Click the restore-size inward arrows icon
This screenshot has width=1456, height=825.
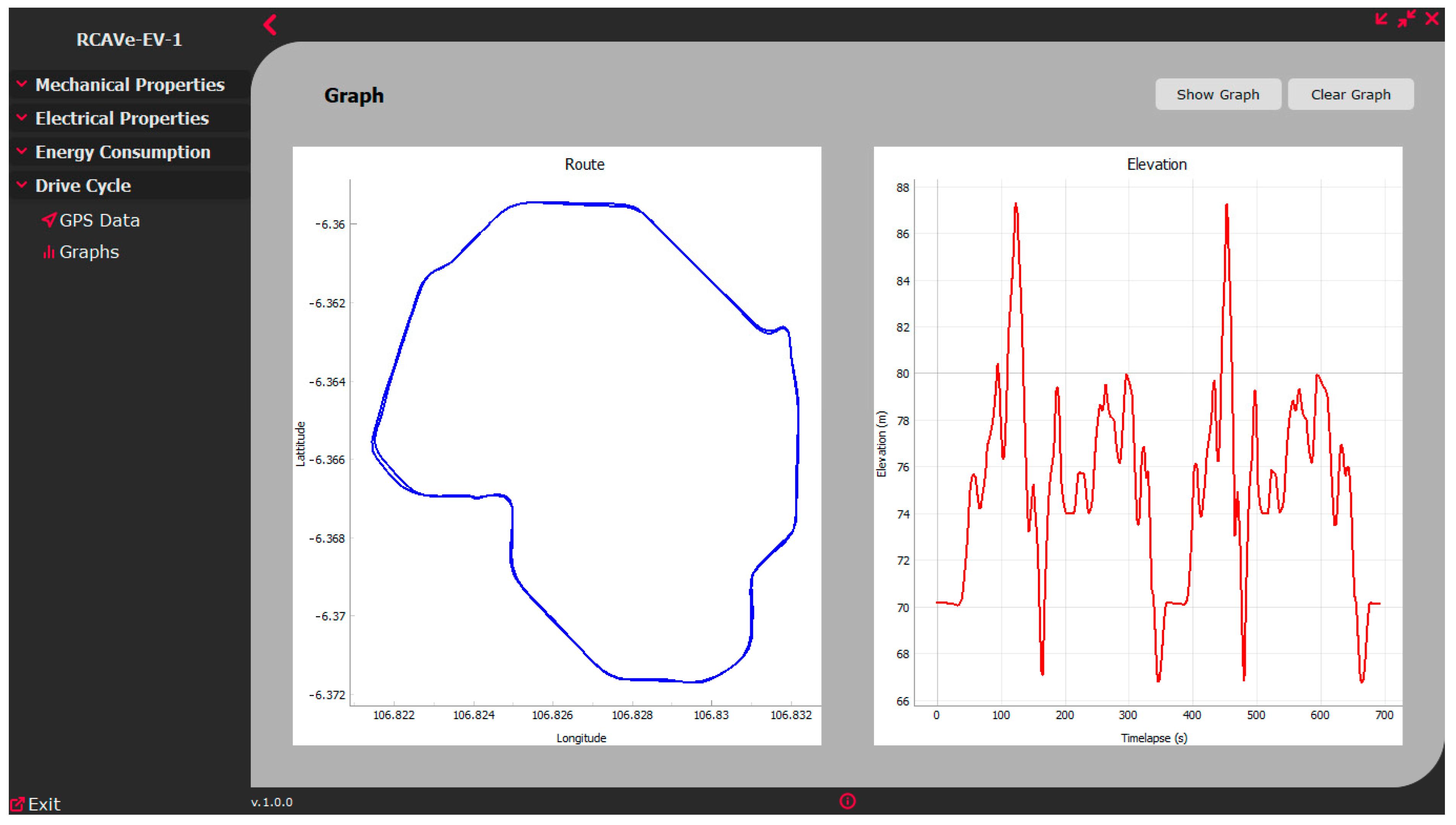point(1406,19)
